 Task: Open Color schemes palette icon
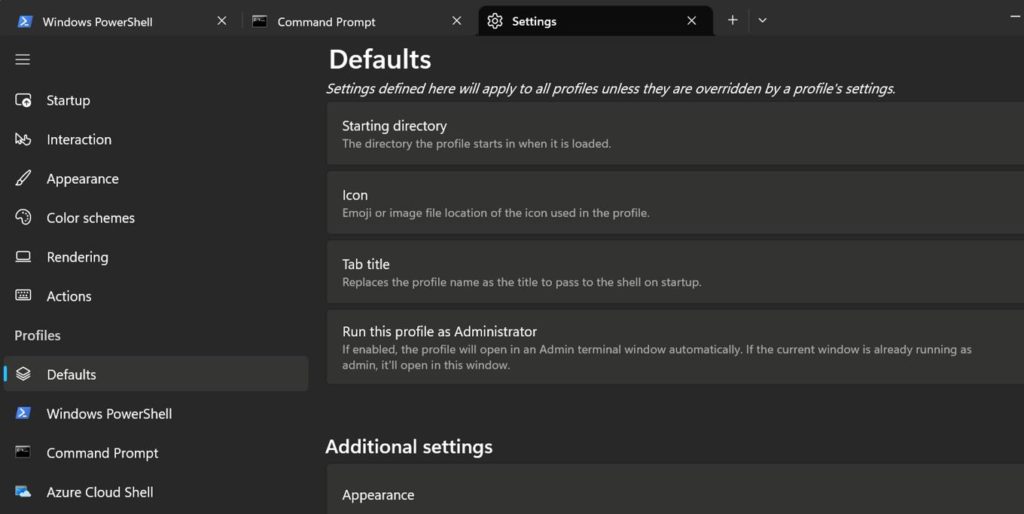(x=23, y=218)
